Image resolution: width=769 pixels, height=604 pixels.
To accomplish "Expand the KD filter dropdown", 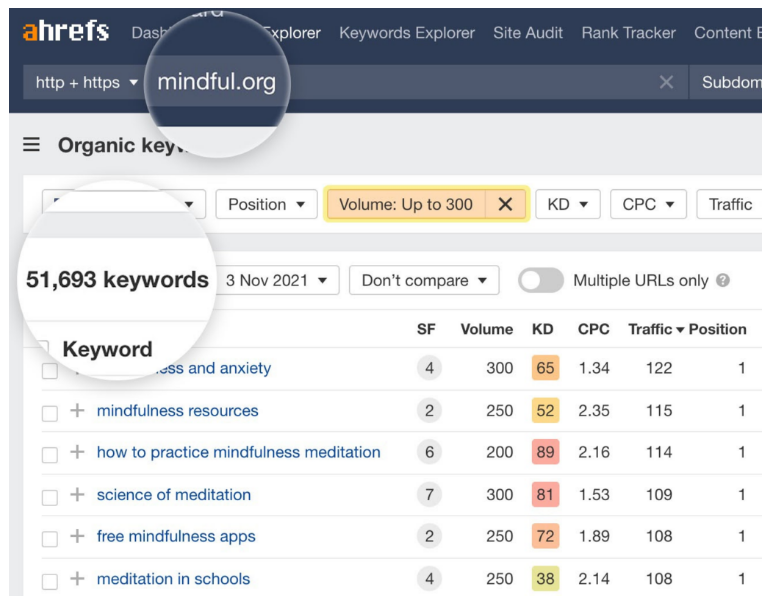I will [x=567, y=204].
